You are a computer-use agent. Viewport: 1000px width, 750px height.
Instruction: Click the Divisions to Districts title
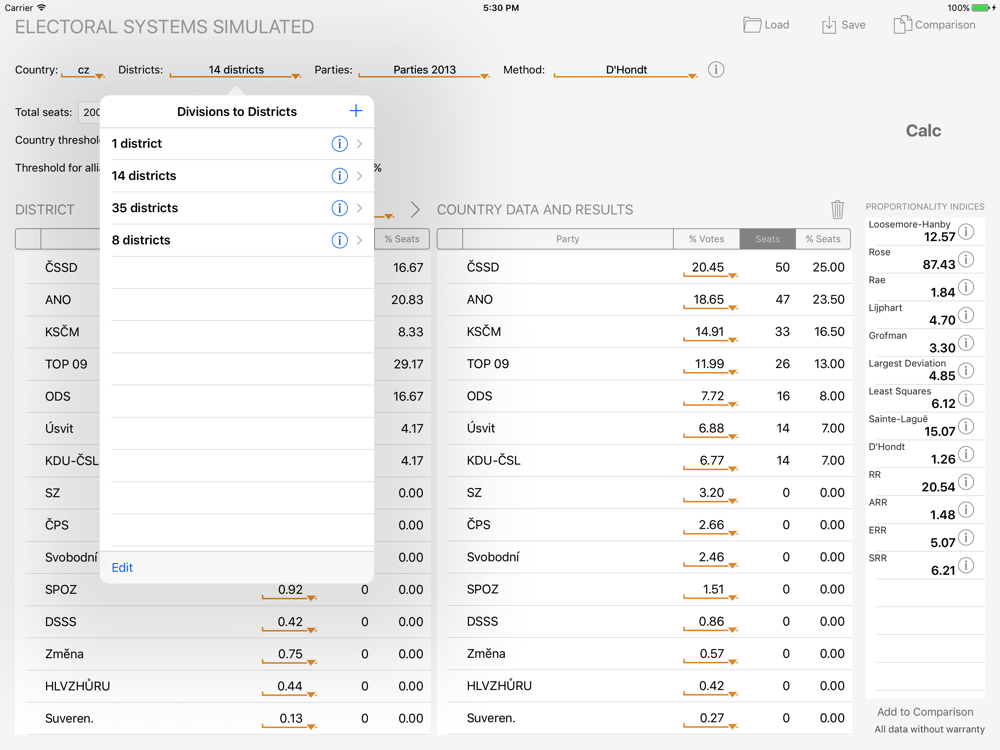coord(237,112)
